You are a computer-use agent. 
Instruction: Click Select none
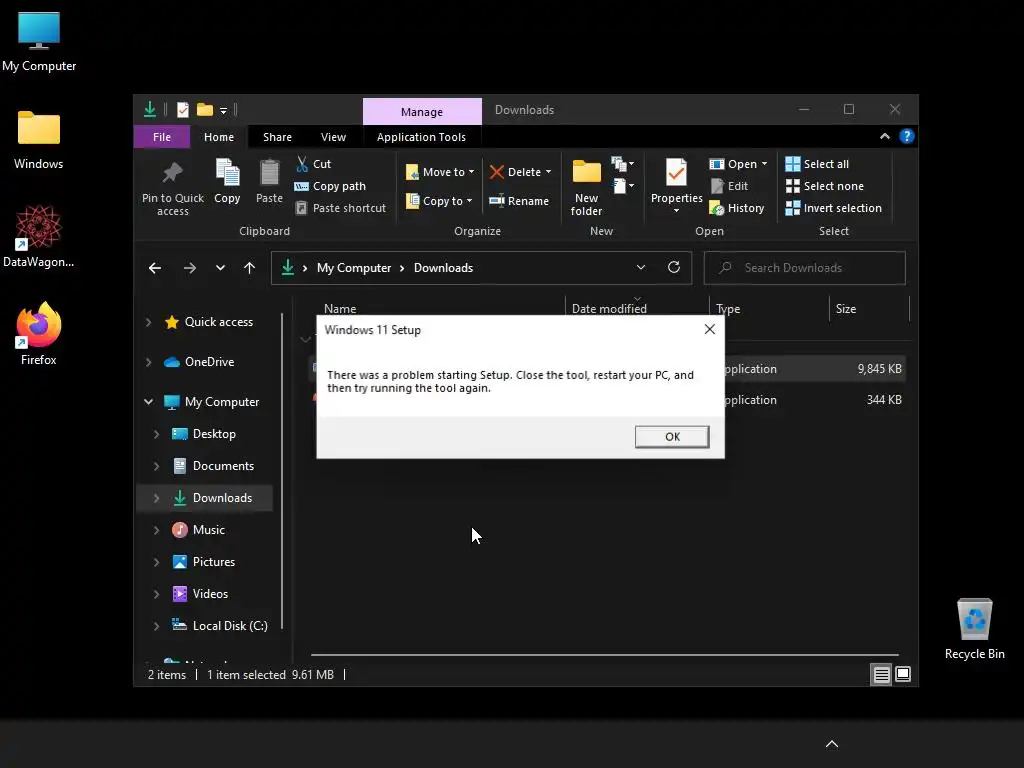(824, 186)
